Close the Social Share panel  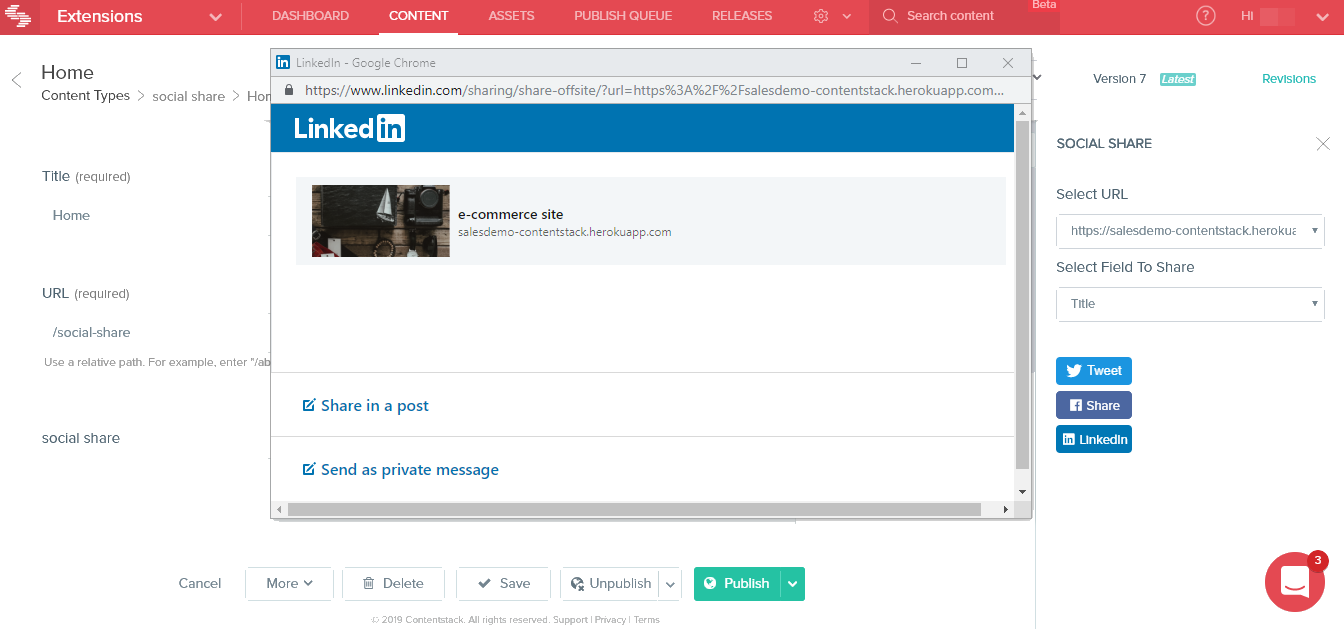pyautogui.click(x=1323, y=144)
